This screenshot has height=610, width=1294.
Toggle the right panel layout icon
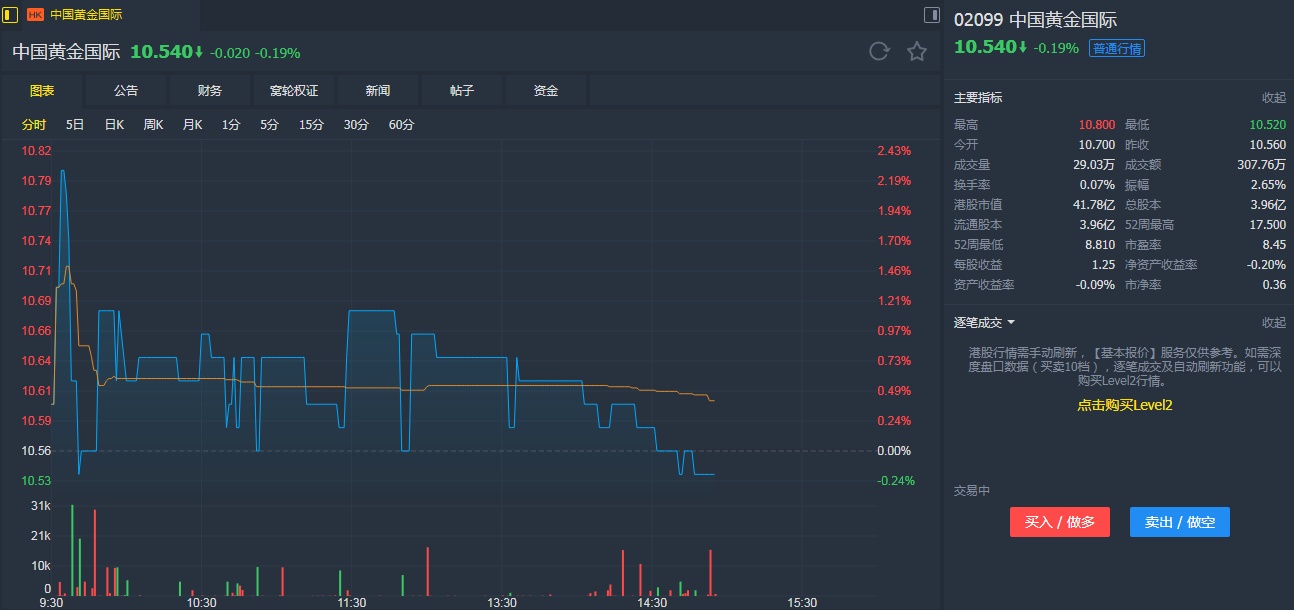[x=931, y=15]
